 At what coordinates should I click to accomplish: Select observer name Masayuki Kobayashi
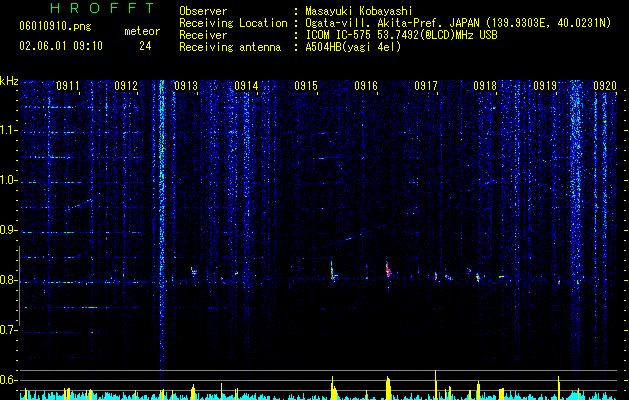pyautogui.click(x=359, y=11)
